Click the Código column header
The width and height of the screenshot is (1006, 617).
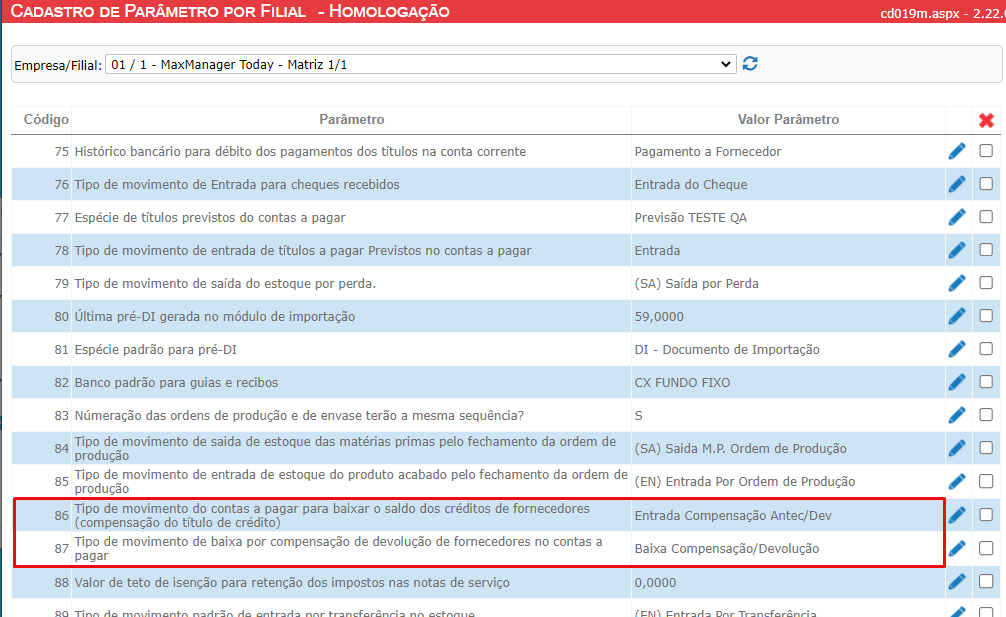tap(46, 119)
